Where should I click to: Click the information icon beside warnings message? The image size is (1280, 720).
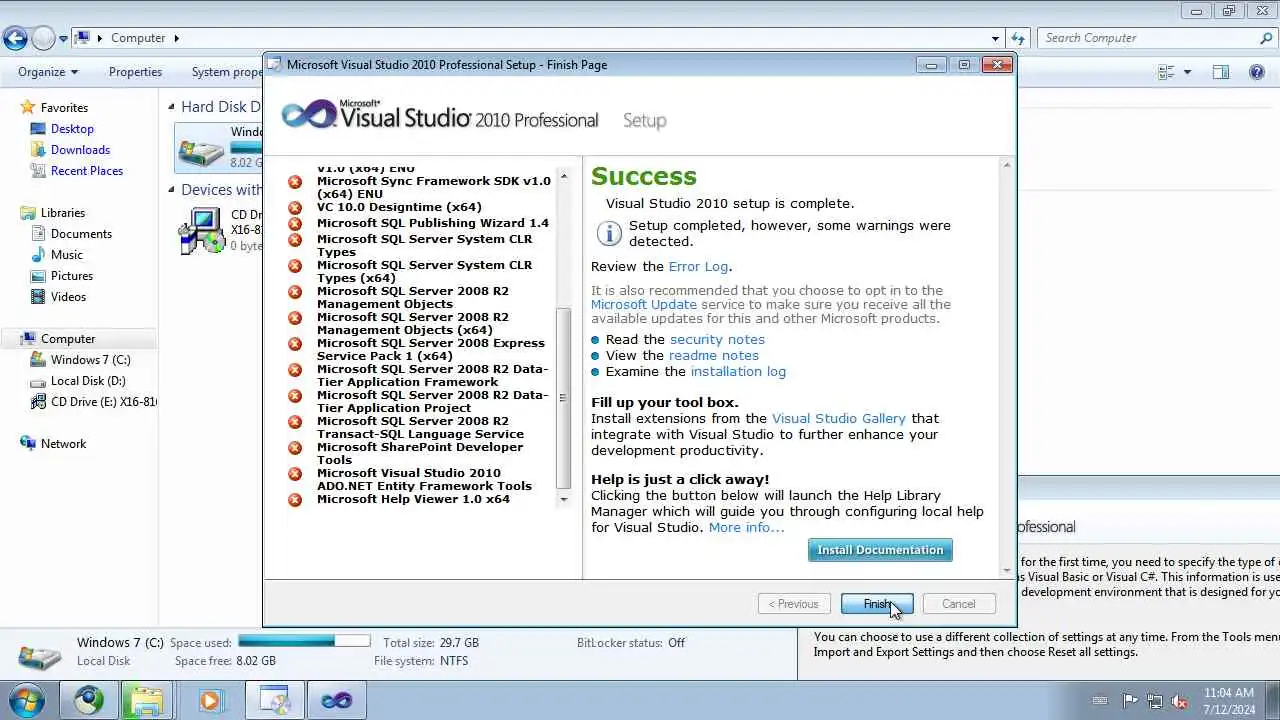coord(609,234)
